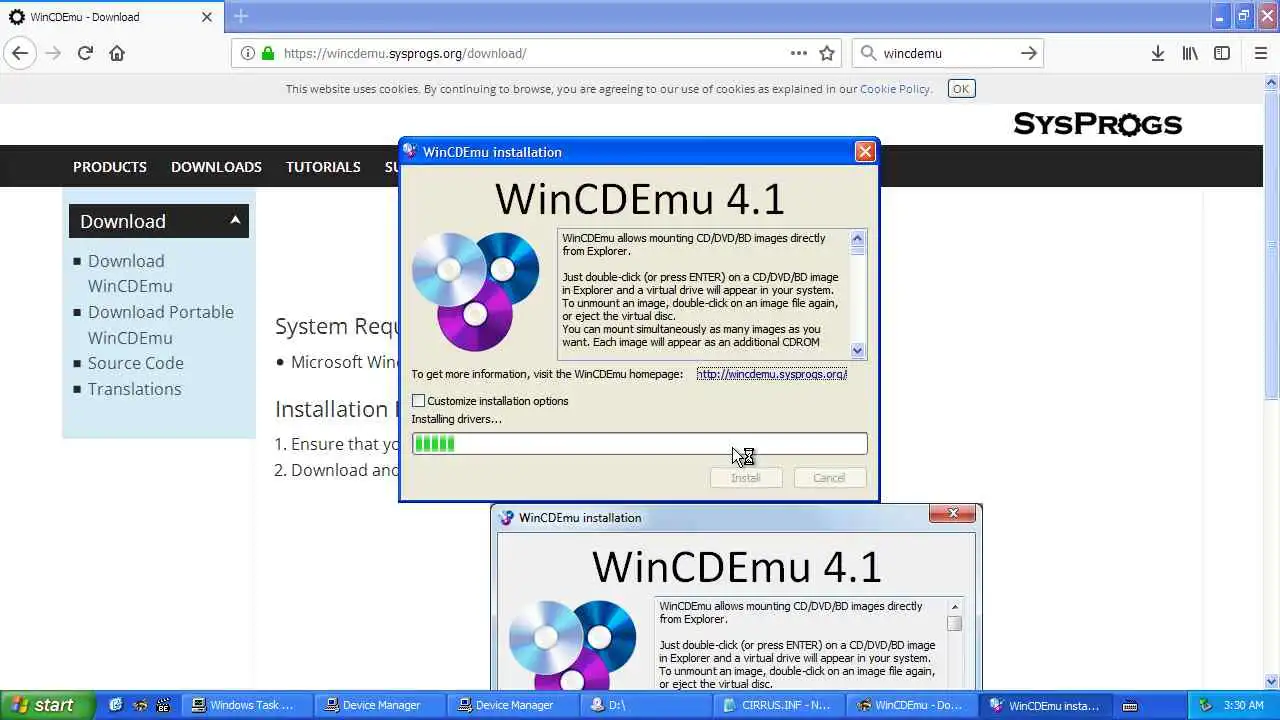
Task: Open the Firefox library icon
Action: 1190,53
